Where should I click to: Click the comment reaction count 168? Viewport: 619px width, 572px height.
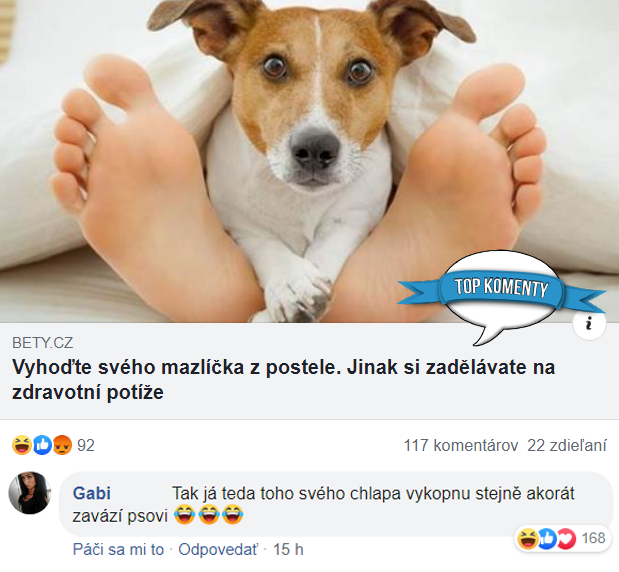(593, 538)
